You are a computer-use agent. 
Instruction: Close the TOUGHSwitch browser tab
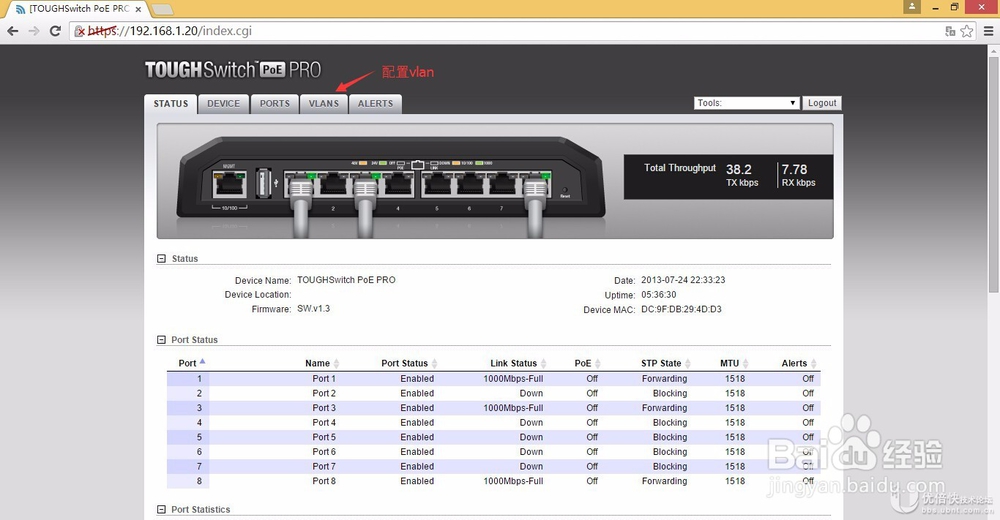coord(138,10)
